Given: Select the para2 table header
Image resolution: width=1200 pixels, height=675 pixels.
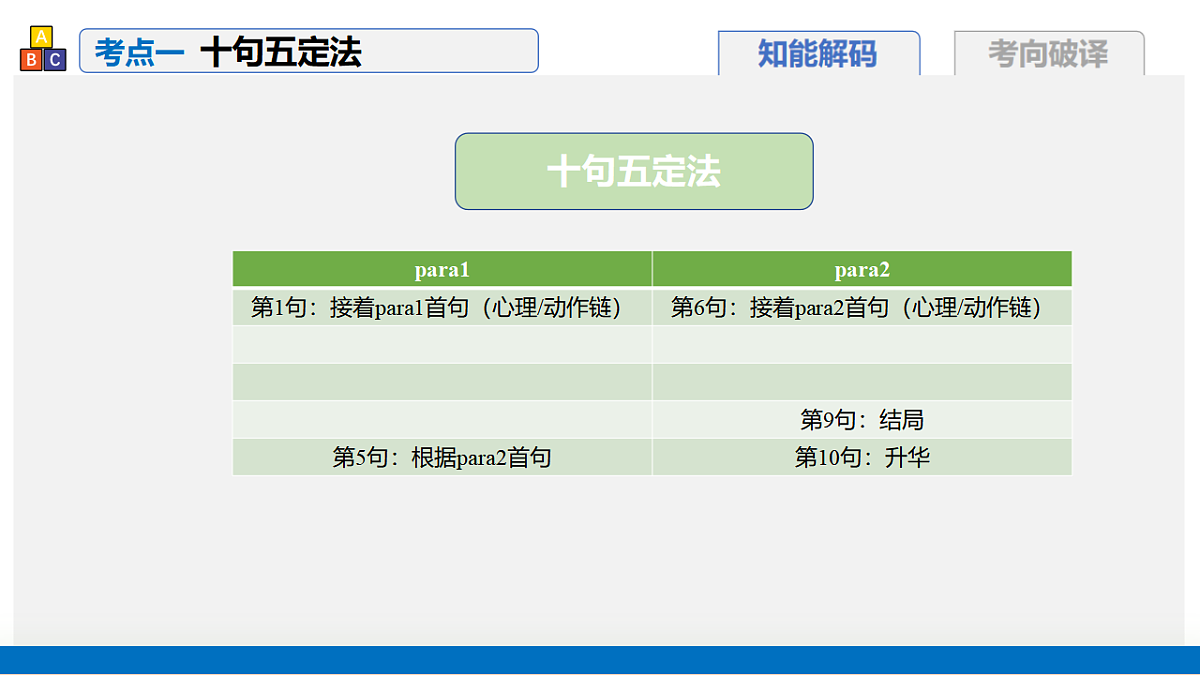Looking at the screenshot, I should [862, 269].
